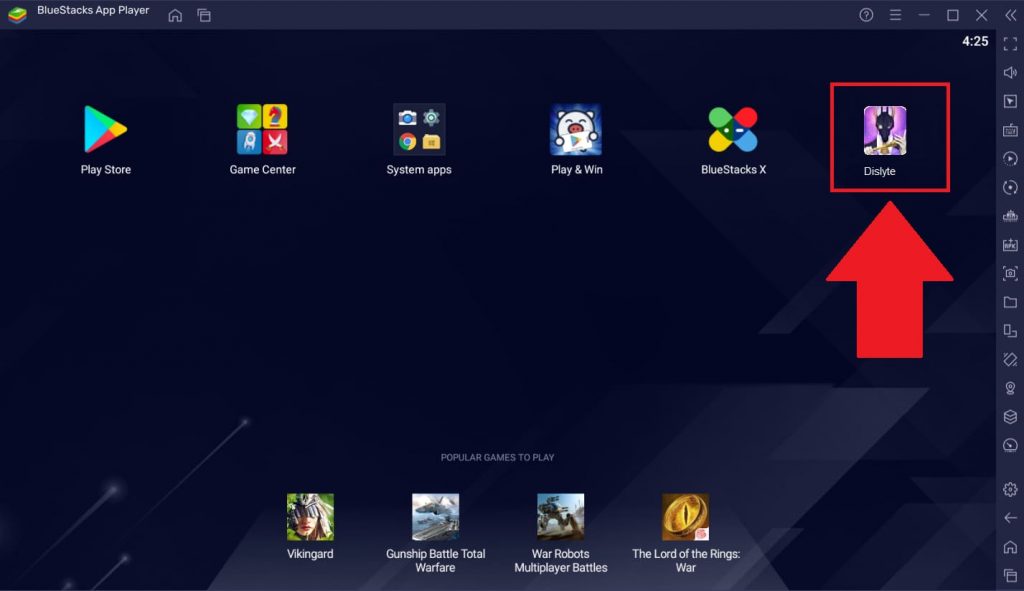Open multi-instance tabs icon in title bar
The width and height of the screenshot is (1024, 591).
[x=204, y=15]
